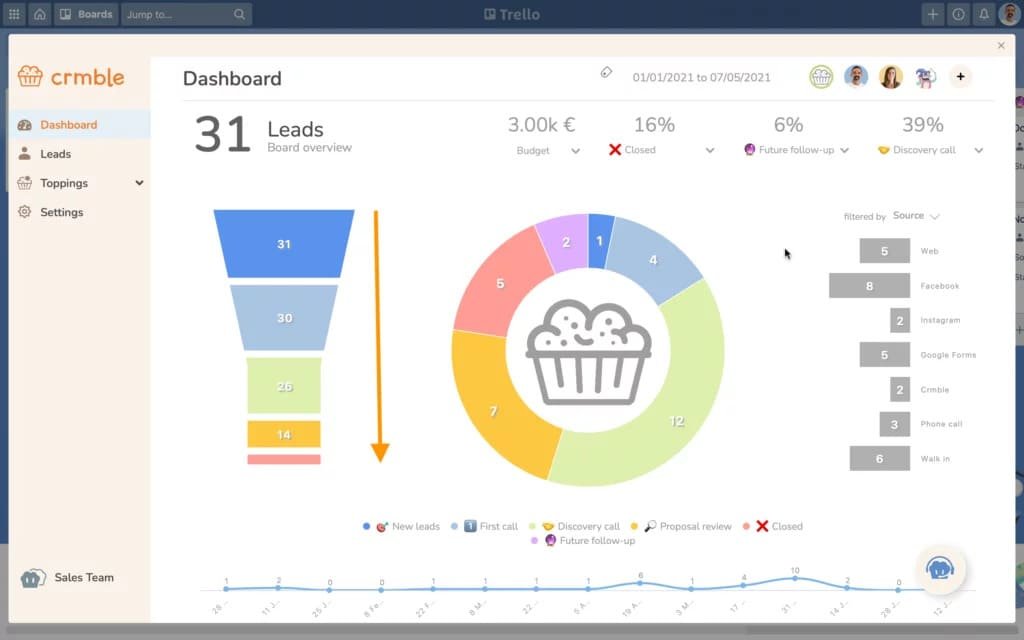Open the Trello apps grid icon
Viewport: 1024px width, 640px height.
(x=13, y=14)
